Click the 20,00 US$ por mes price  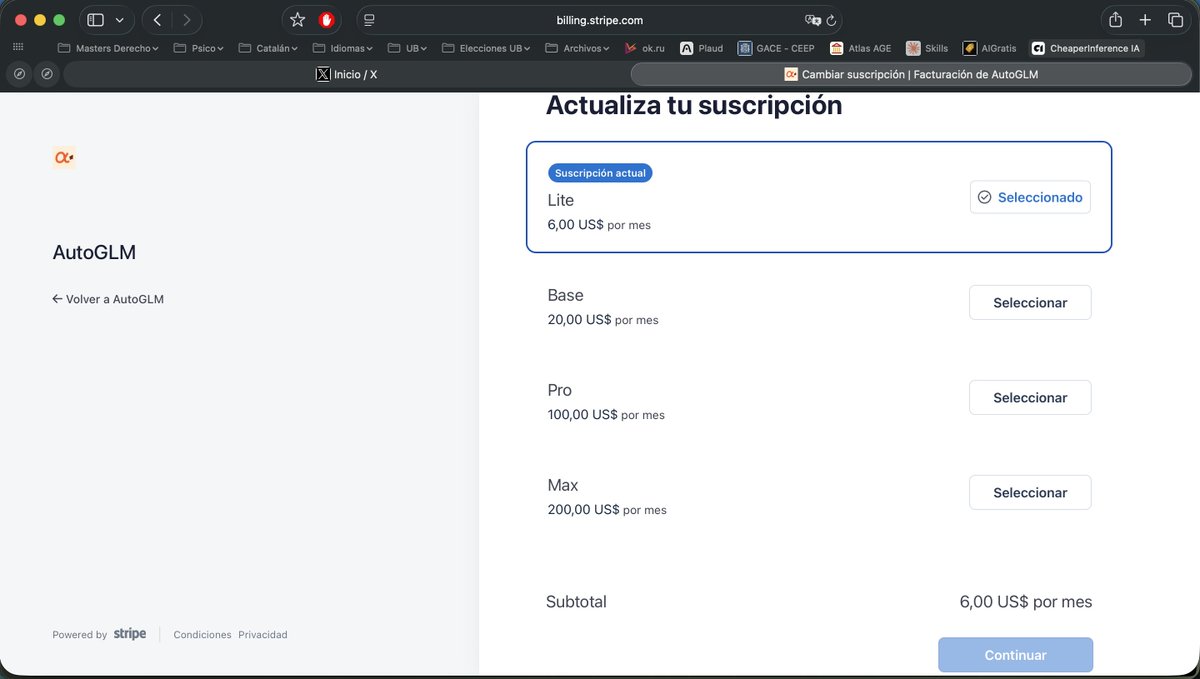(x=603, y=320)
